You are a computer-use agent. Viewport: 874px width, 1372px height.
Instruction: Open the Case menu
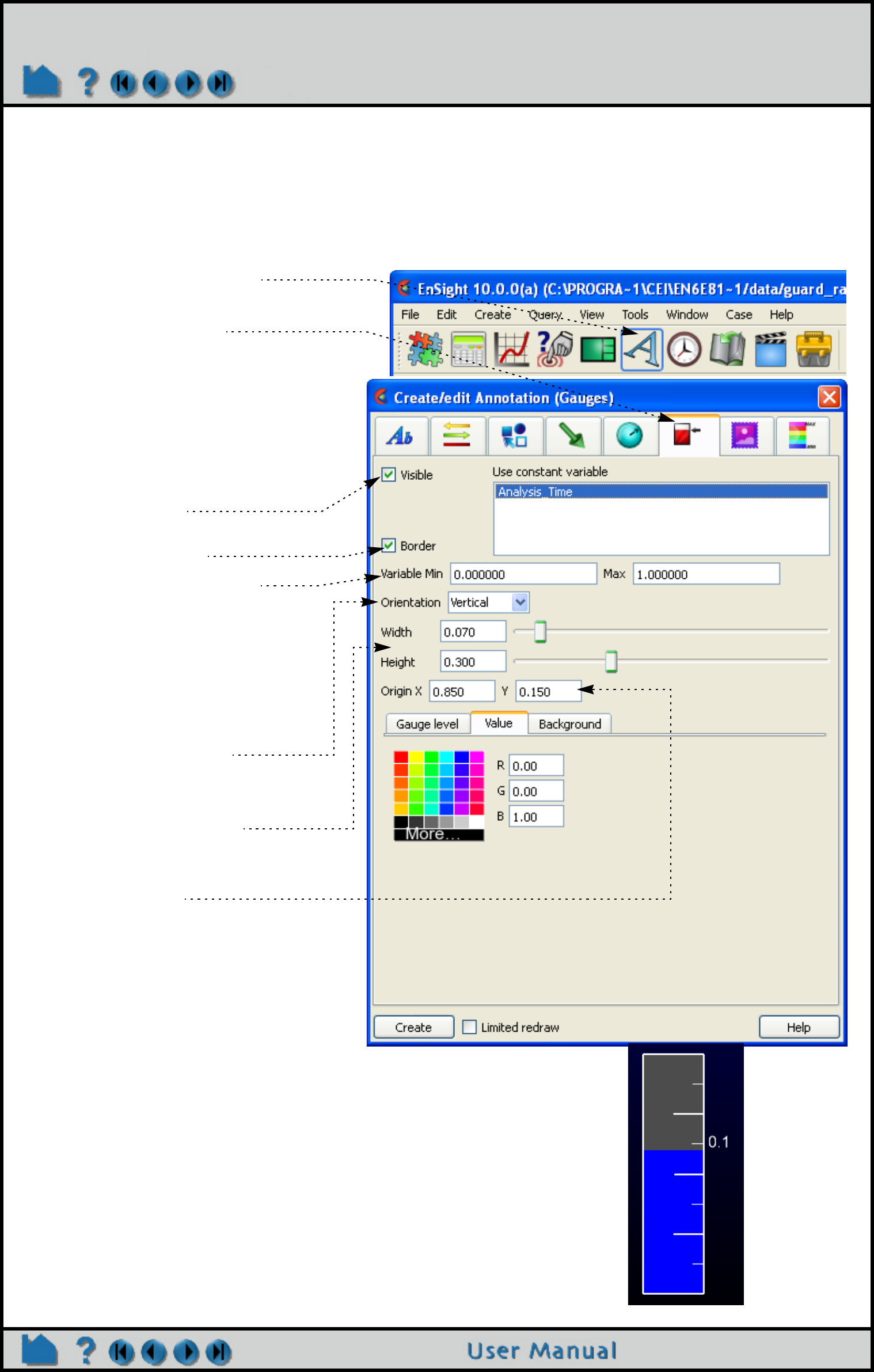coord(739,314)
